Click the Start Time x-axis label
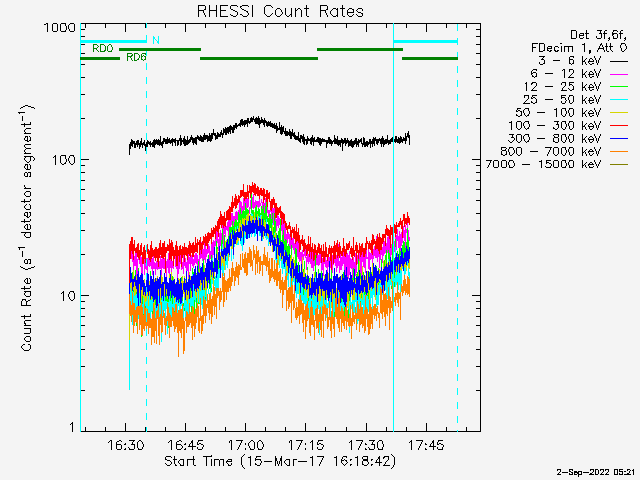The height and width of the screenshot is (480, 640). [279, 461]
